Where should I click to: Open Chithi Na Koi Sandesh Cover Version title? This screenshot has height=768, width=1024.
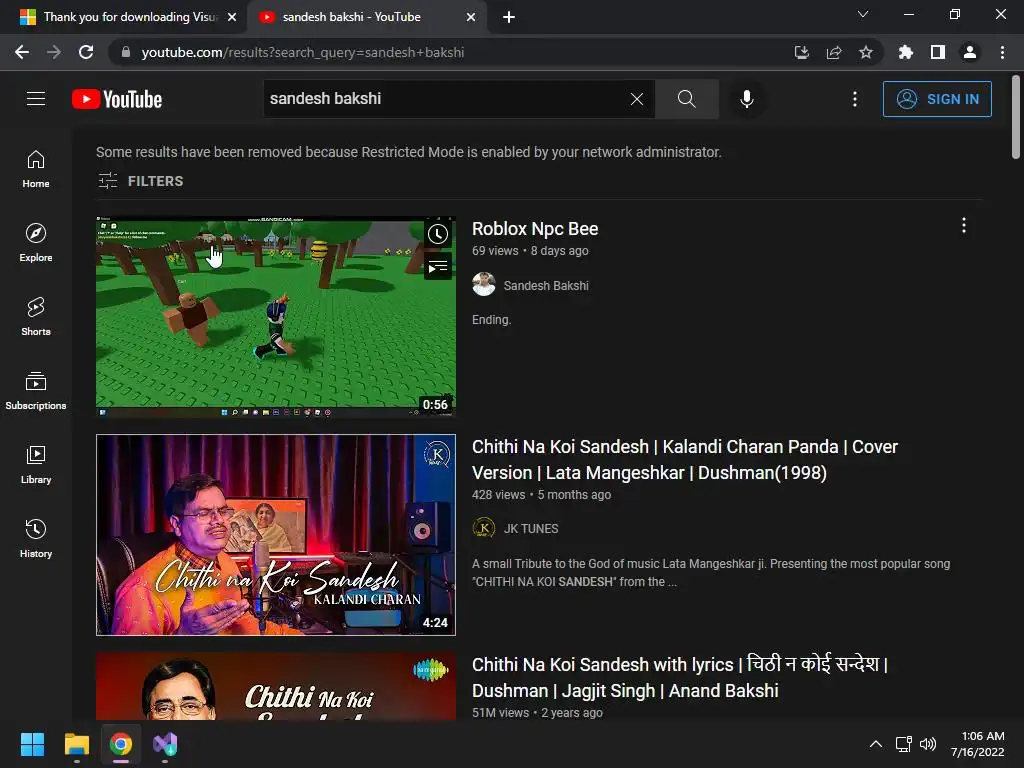[x=684, y=460]
